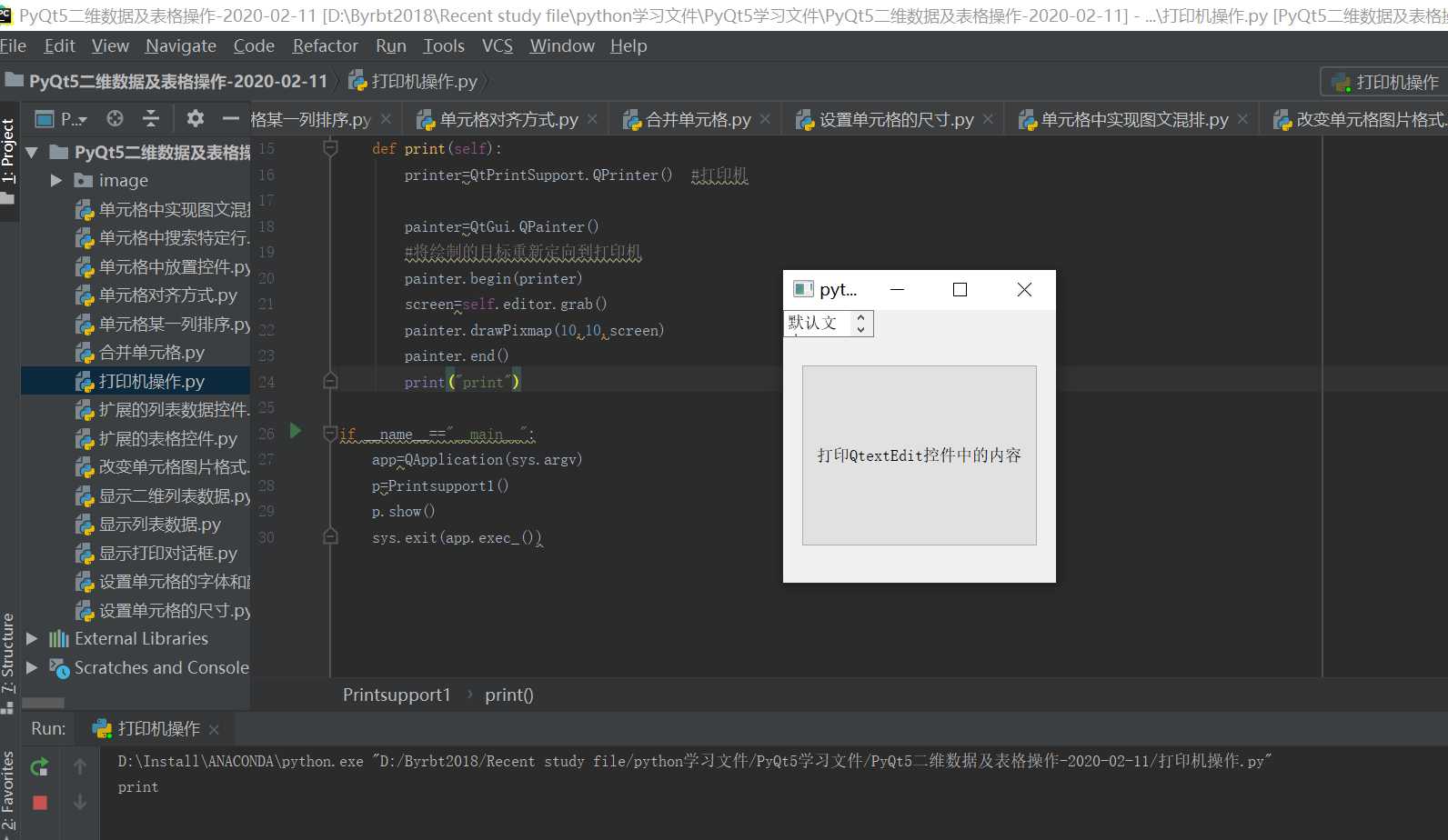Open 显示列表数据.py in project tree

pos(147,525)
